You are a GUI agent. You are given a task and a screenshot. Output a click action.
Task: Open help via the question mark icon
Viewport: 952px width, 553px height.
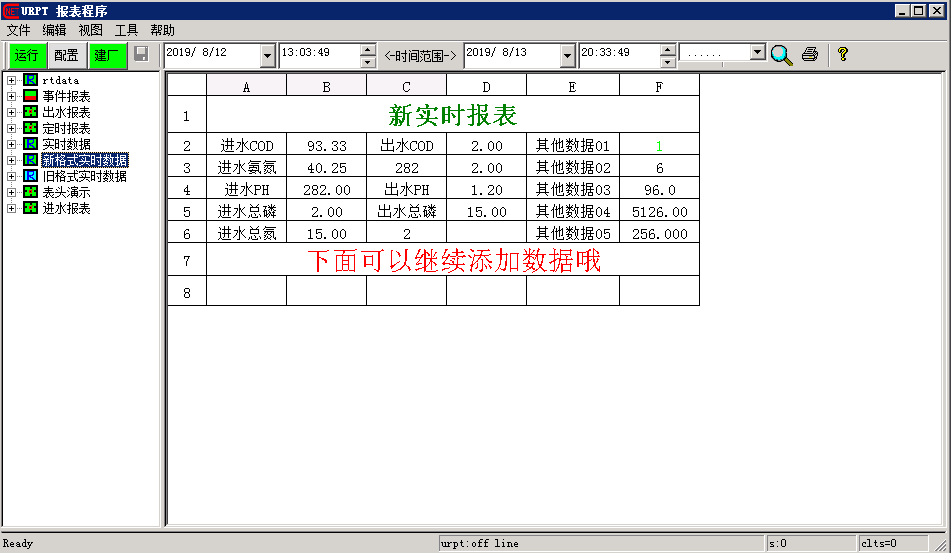pos(842,54)
